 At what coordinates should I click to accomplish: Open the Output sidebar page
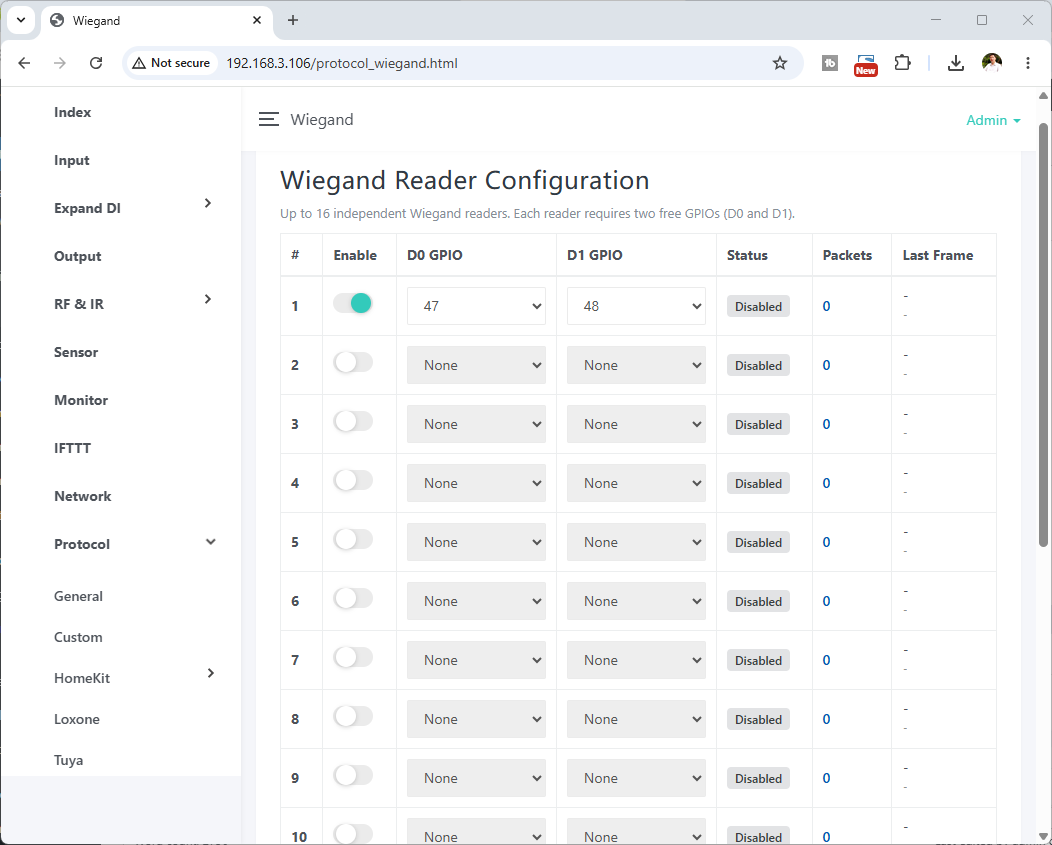(x=78, y=256)
